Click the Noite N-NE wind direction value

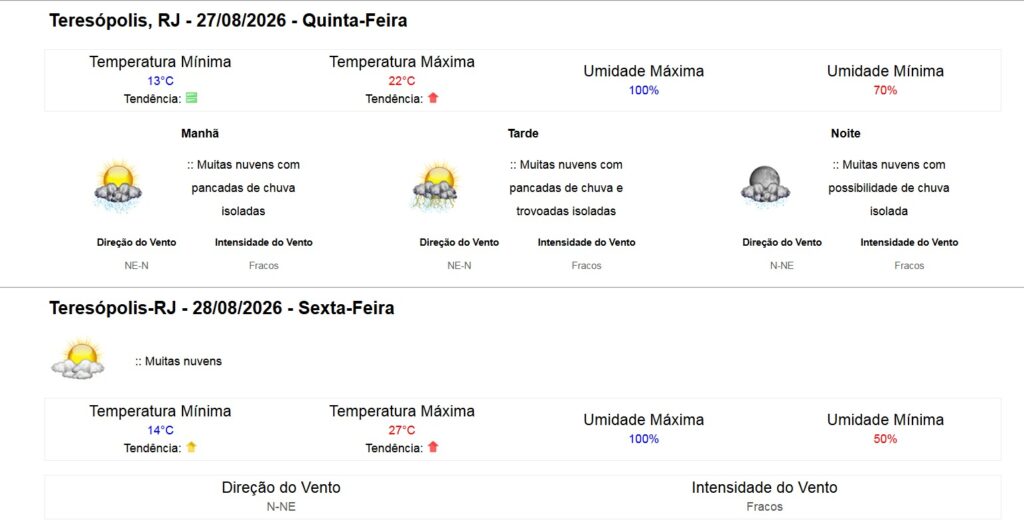pyautogui.click(x=782, y=265)
